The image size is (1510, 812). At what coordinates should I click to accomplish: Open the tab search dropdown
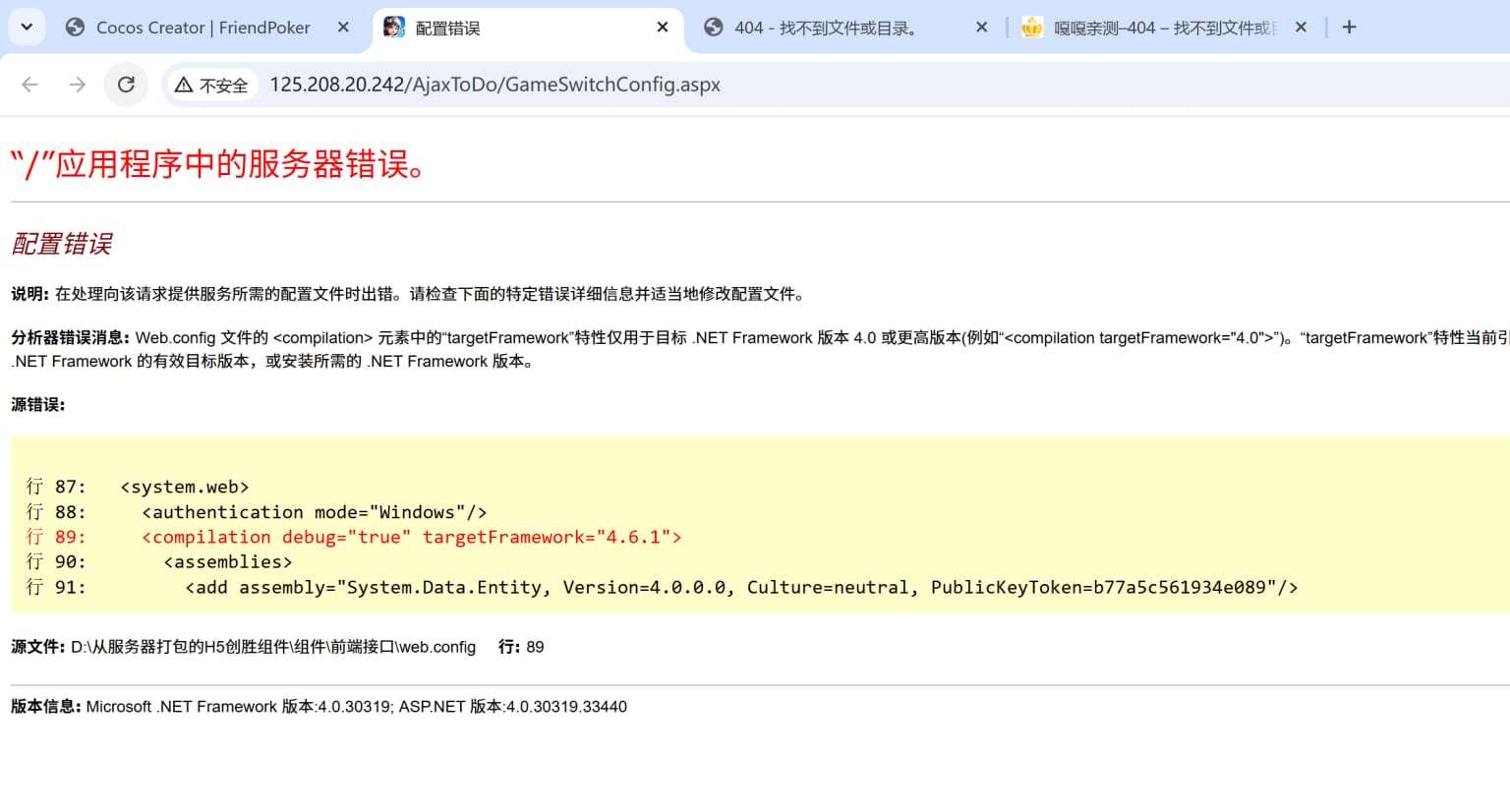click(x=26, y=27)
